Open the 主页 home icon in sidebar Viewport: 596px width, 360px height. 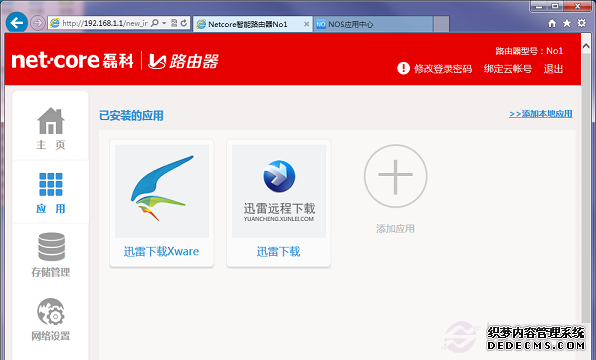point(51,121)
